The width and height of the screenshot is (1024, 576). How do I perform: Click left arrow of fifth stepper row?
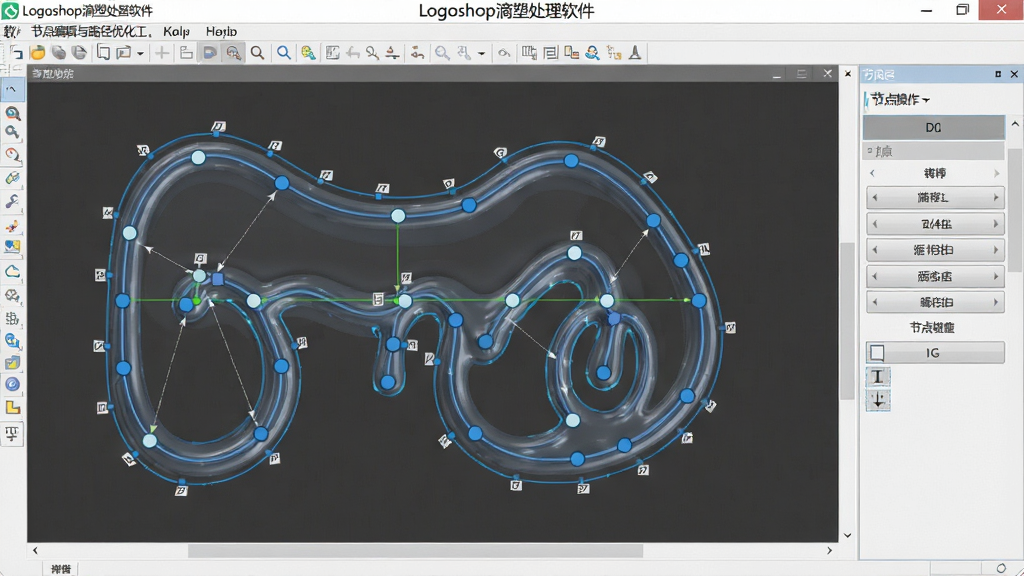(x=875, y=302)
